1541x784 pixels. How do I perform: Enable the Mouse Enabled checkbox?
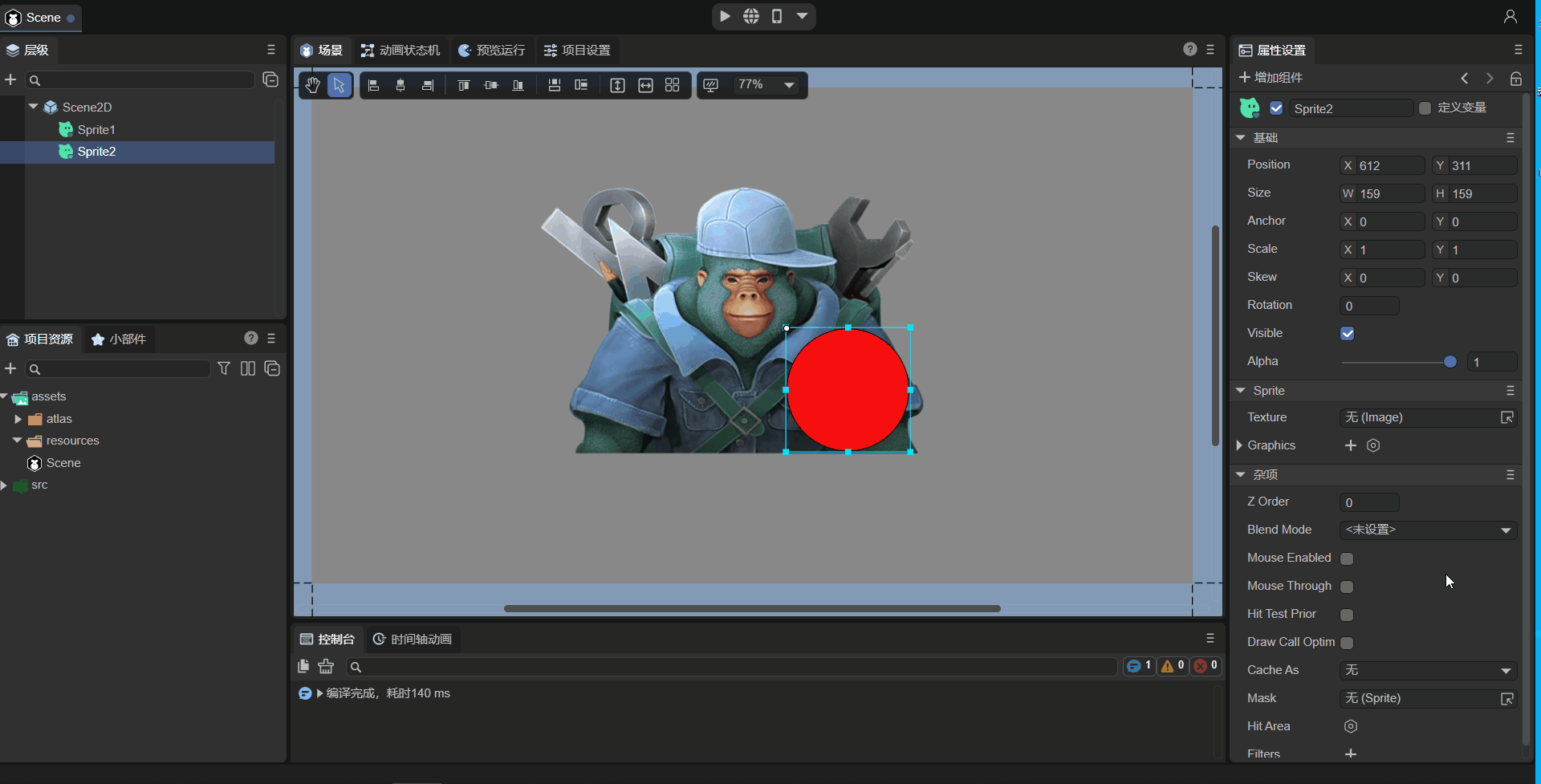(x=1347, y=559)
